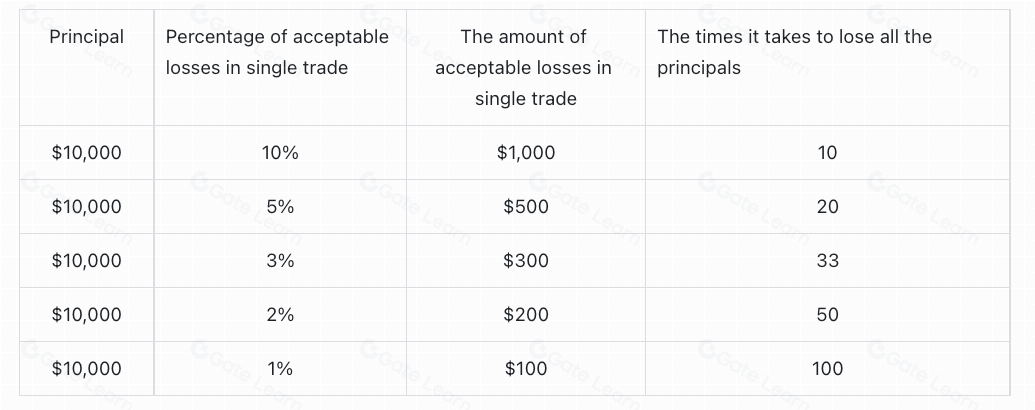The image size is (1035, 410).
Task: Click the times to lose principals header
Action: click(794, 52)
